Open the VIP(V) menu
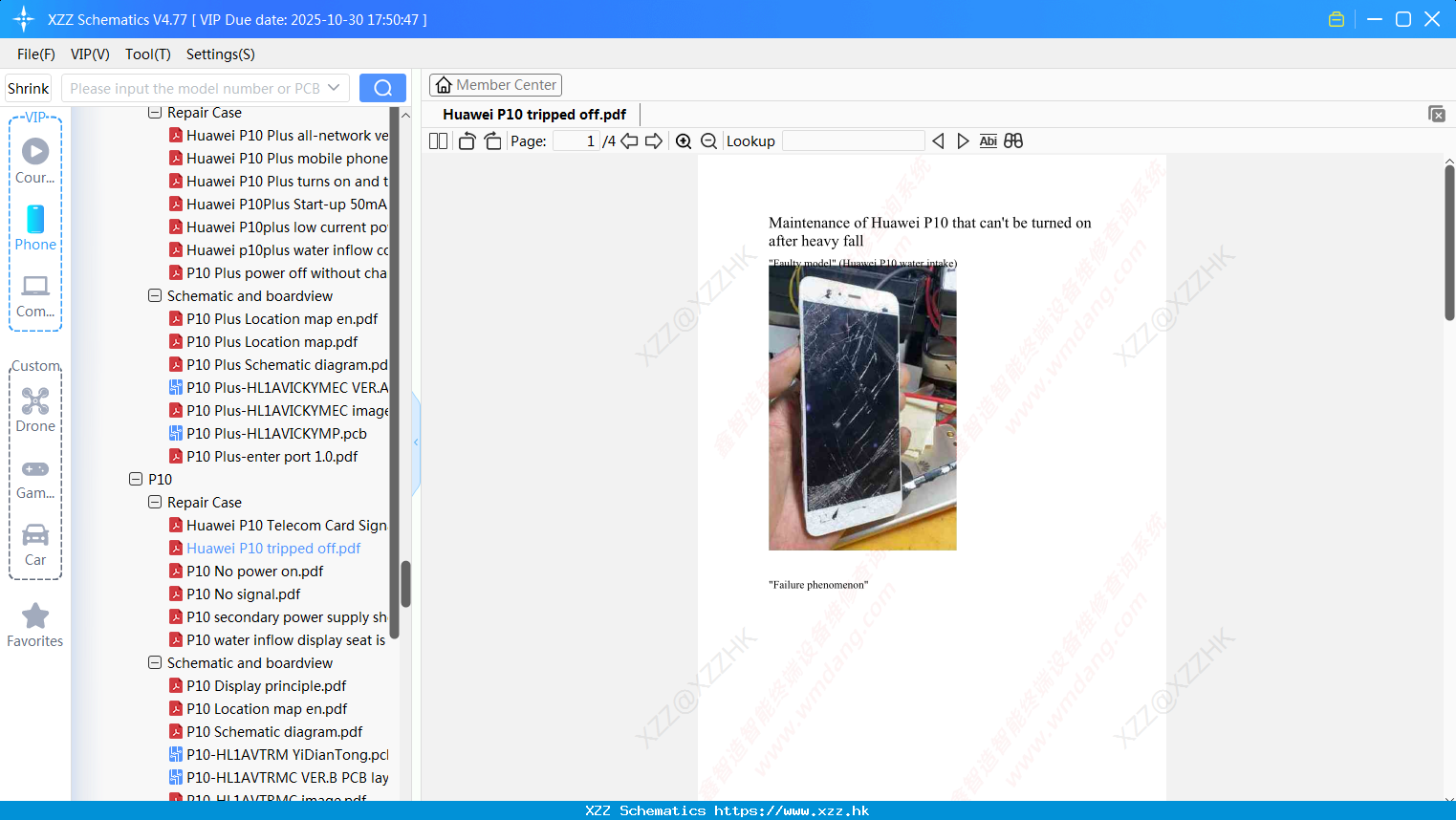Viewport: 1456px width, 820px height. click(90, 54)
